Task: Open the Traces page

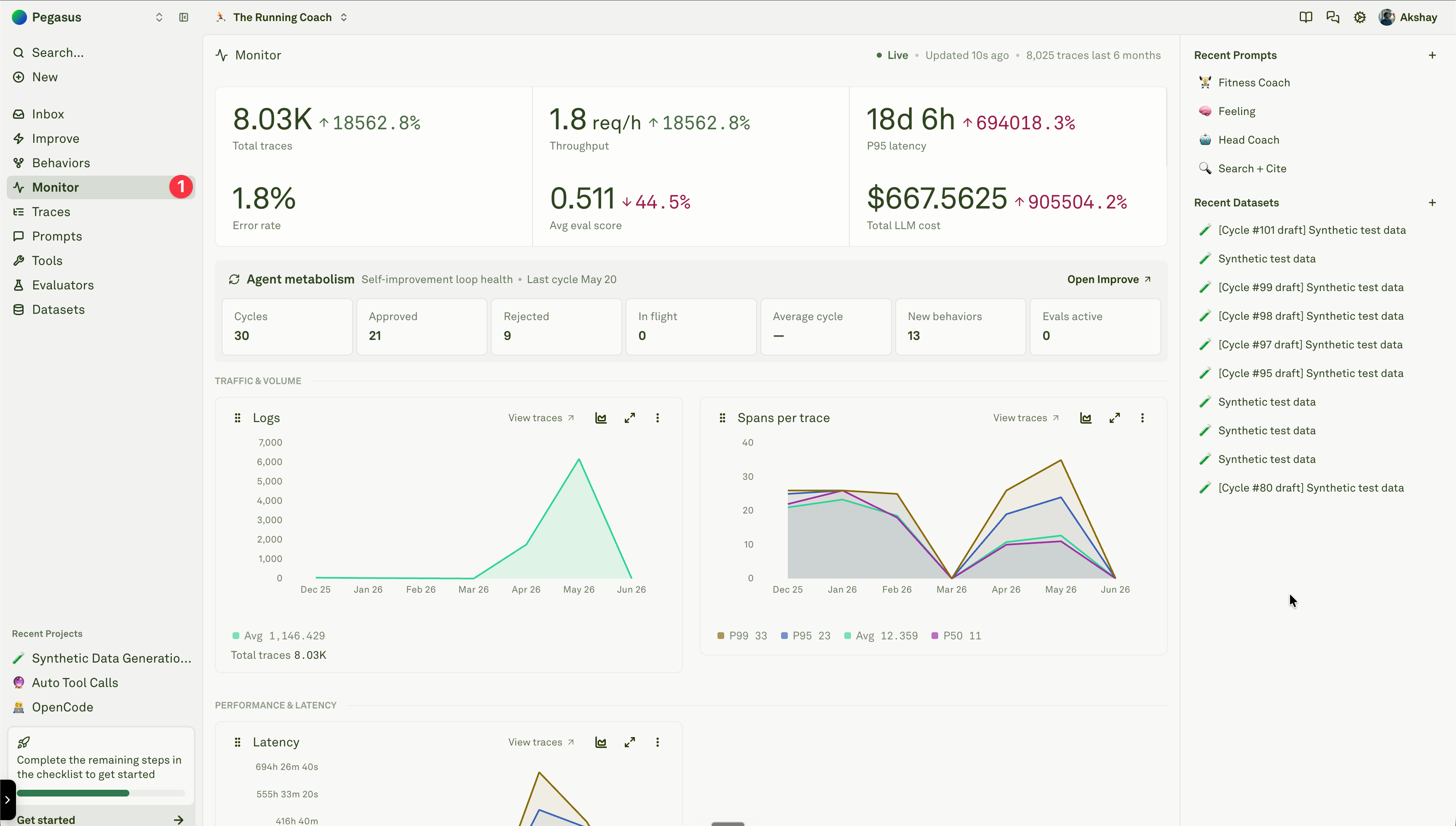Action: point(101,211)
